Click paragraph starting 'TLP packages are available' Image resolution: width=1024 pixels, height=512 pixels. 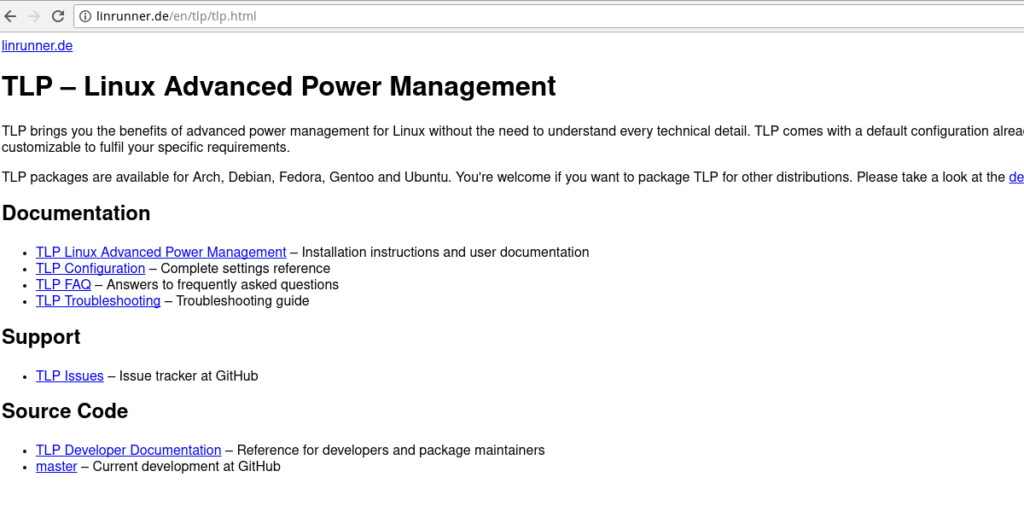(x=513, y=177)
